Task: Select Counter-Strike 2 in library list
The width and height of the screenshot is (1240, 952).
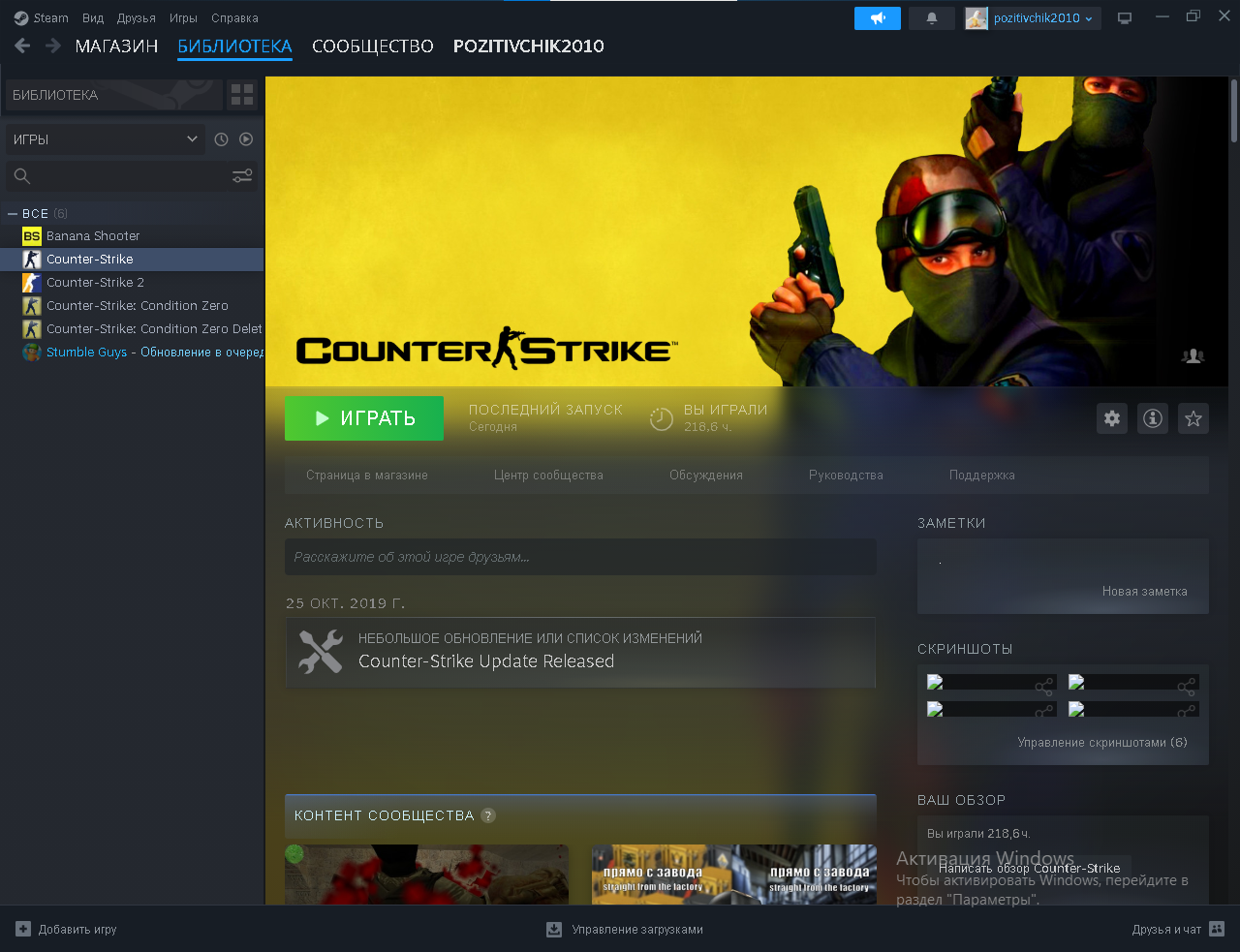Action: pyautogui.click(x=95, y=283)
